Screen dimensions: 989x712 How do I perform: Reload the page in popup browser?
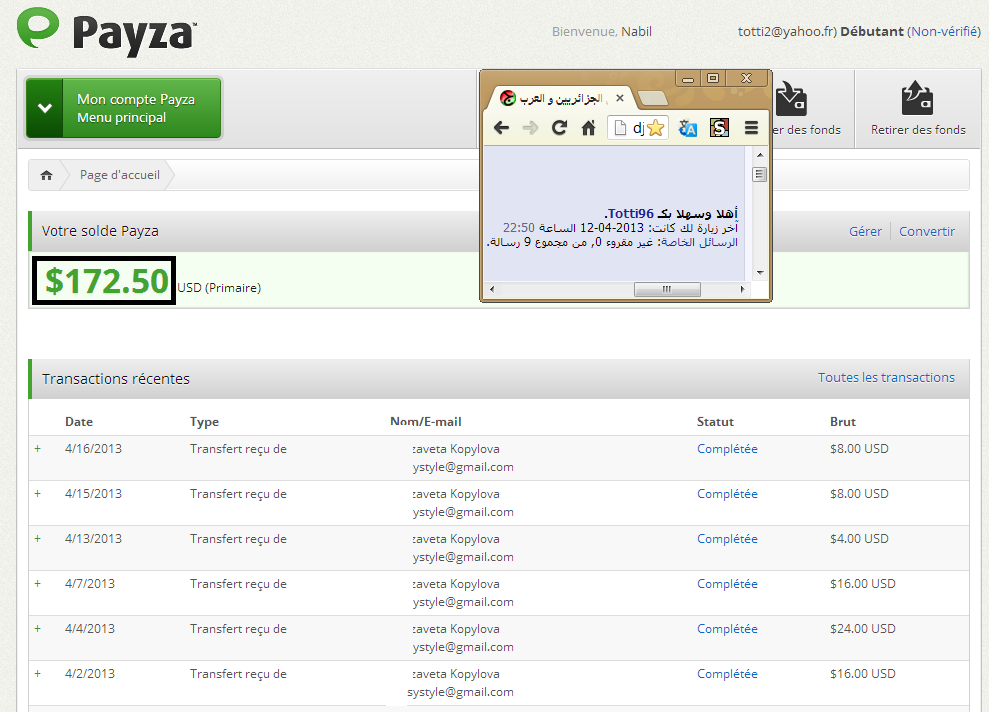pyautogui.click(x=559, y=128)
